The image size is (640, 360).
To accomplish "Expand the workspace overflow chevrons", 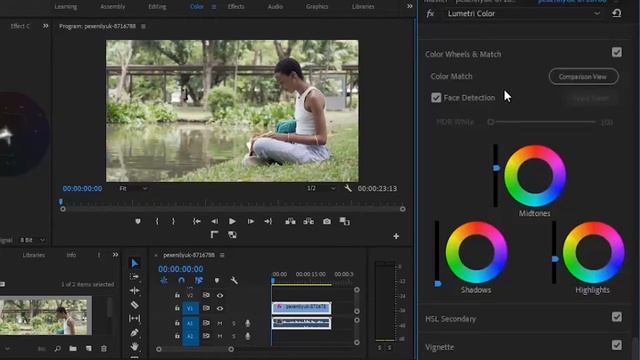I will (409, 6).
